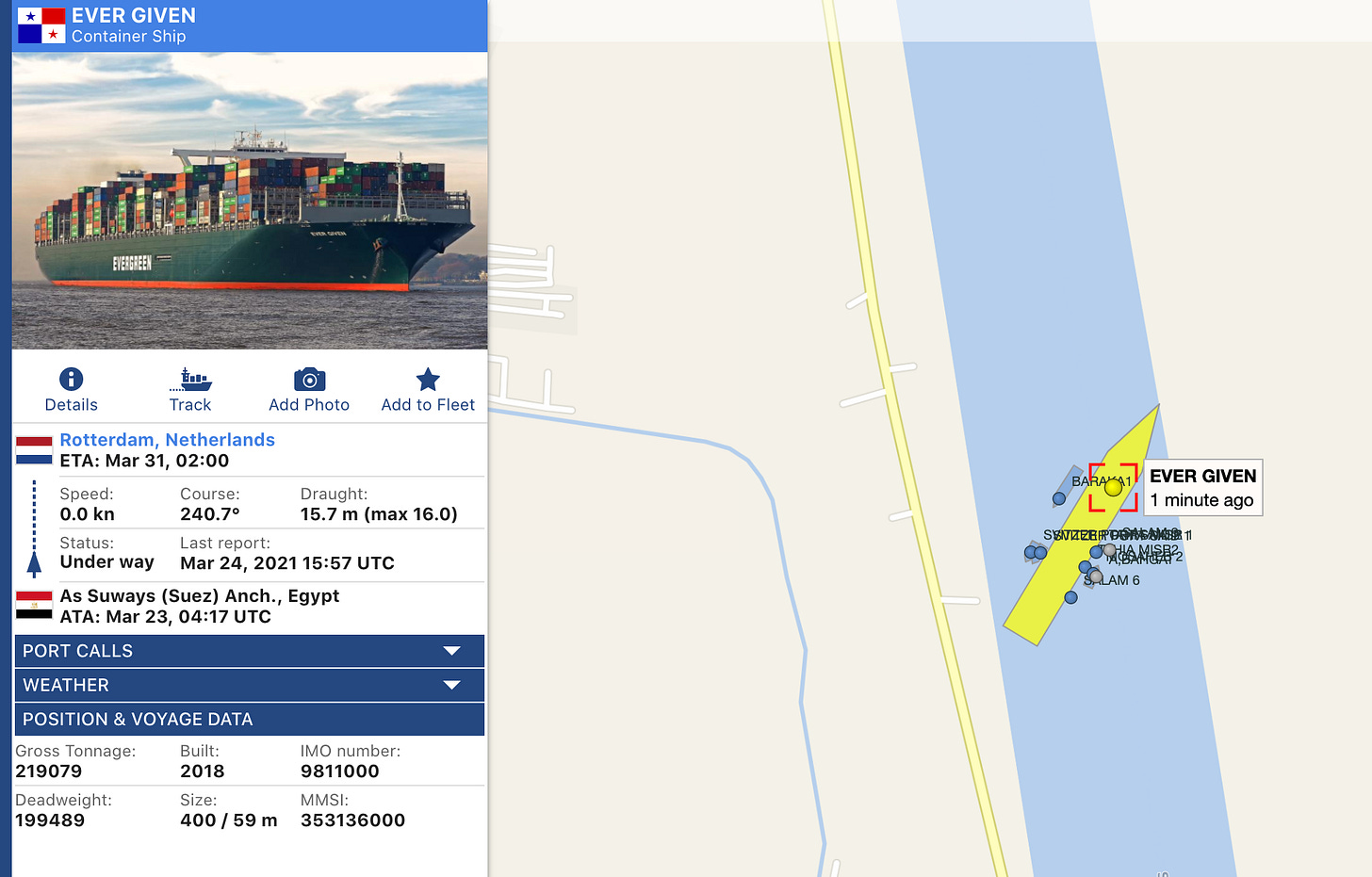Click the Netherlands flag beside Rotterdam
Image resolution: width=1372 pixels, height=877 pixels.
tap(34, 450)
